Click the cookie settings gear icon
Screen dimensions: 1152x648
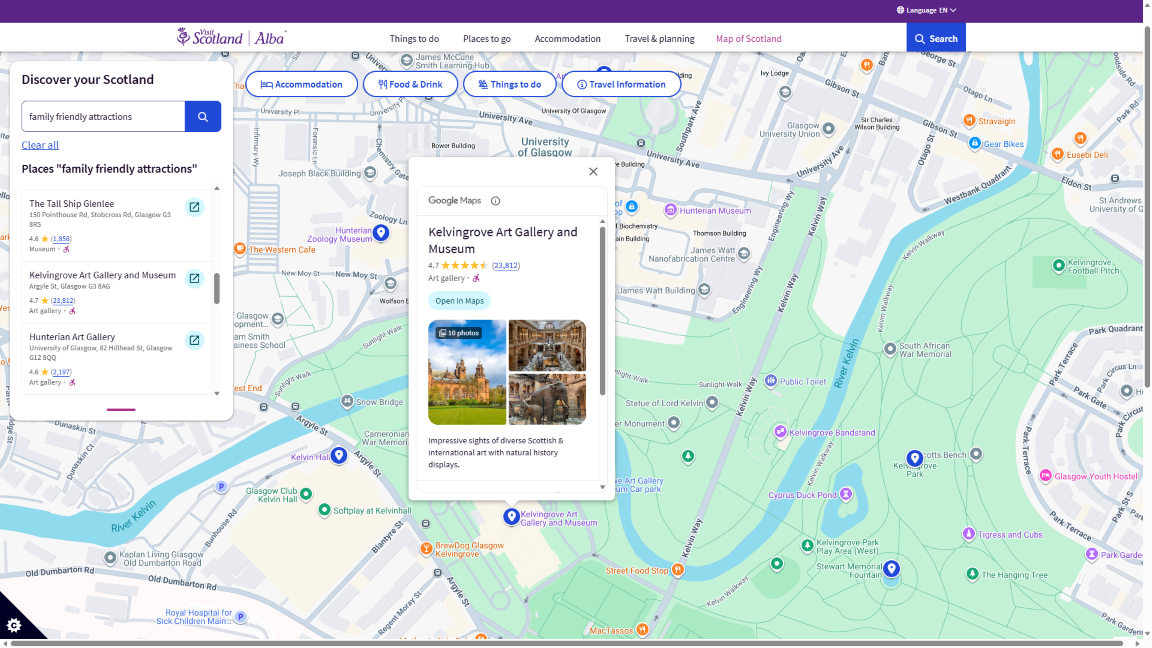tap(14, 625)
